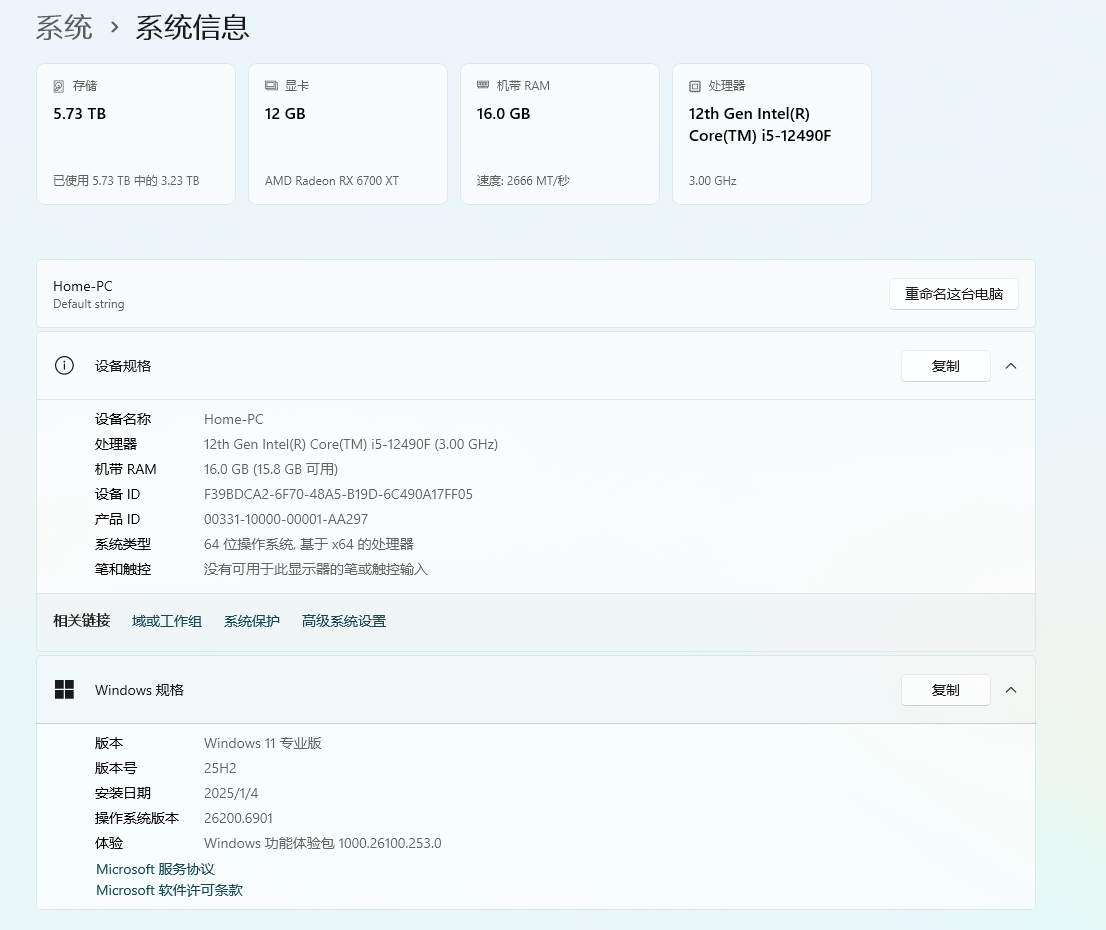Open 高级系统设置 link

point(344,621)
